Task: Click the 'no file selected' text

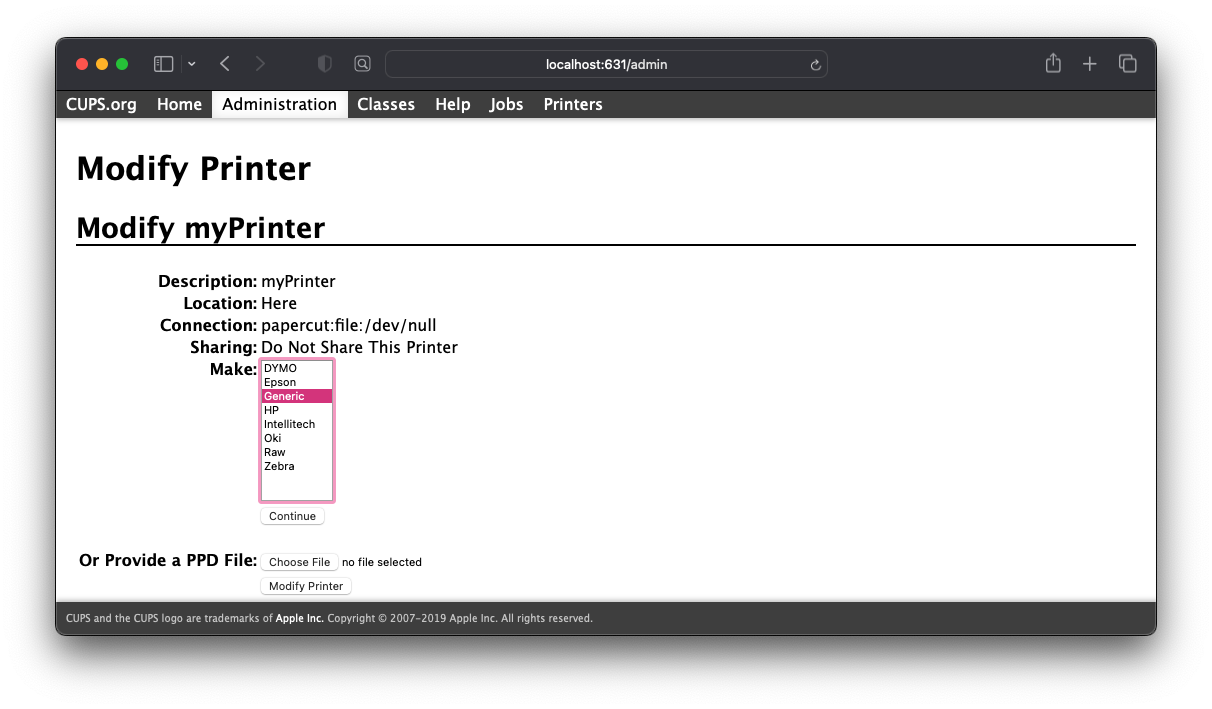Action: coord(382,562)
